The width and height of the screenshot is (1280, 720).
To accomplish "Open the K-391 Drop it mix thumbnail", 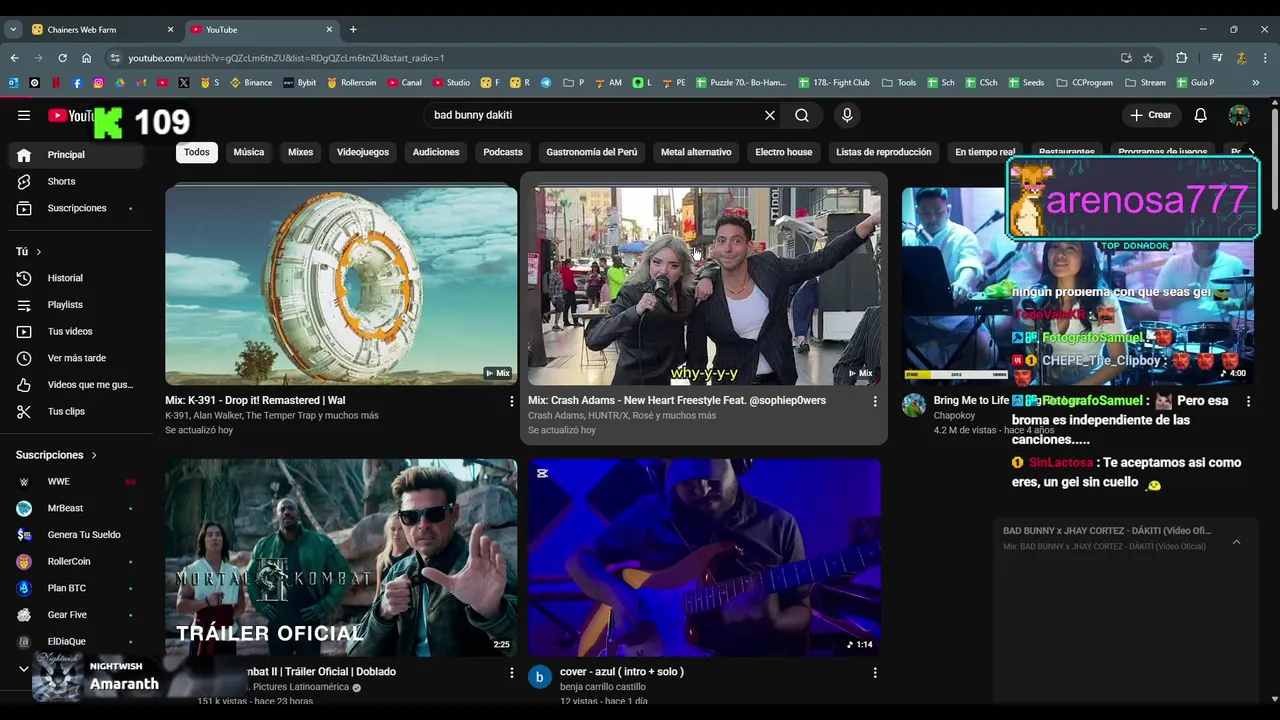I will 341,286.
